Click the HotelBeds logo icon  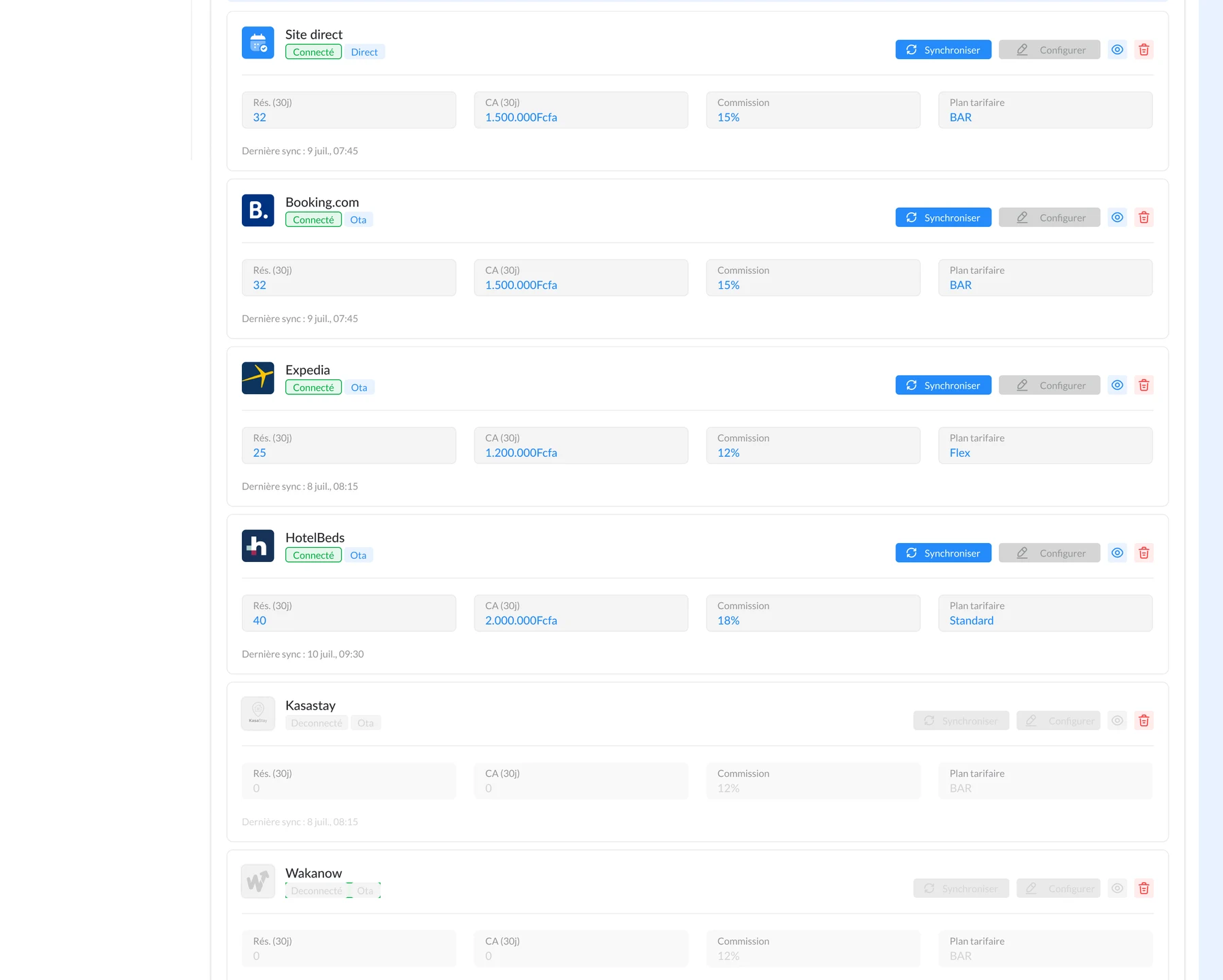pyautogui.click(x=258, y=546)
